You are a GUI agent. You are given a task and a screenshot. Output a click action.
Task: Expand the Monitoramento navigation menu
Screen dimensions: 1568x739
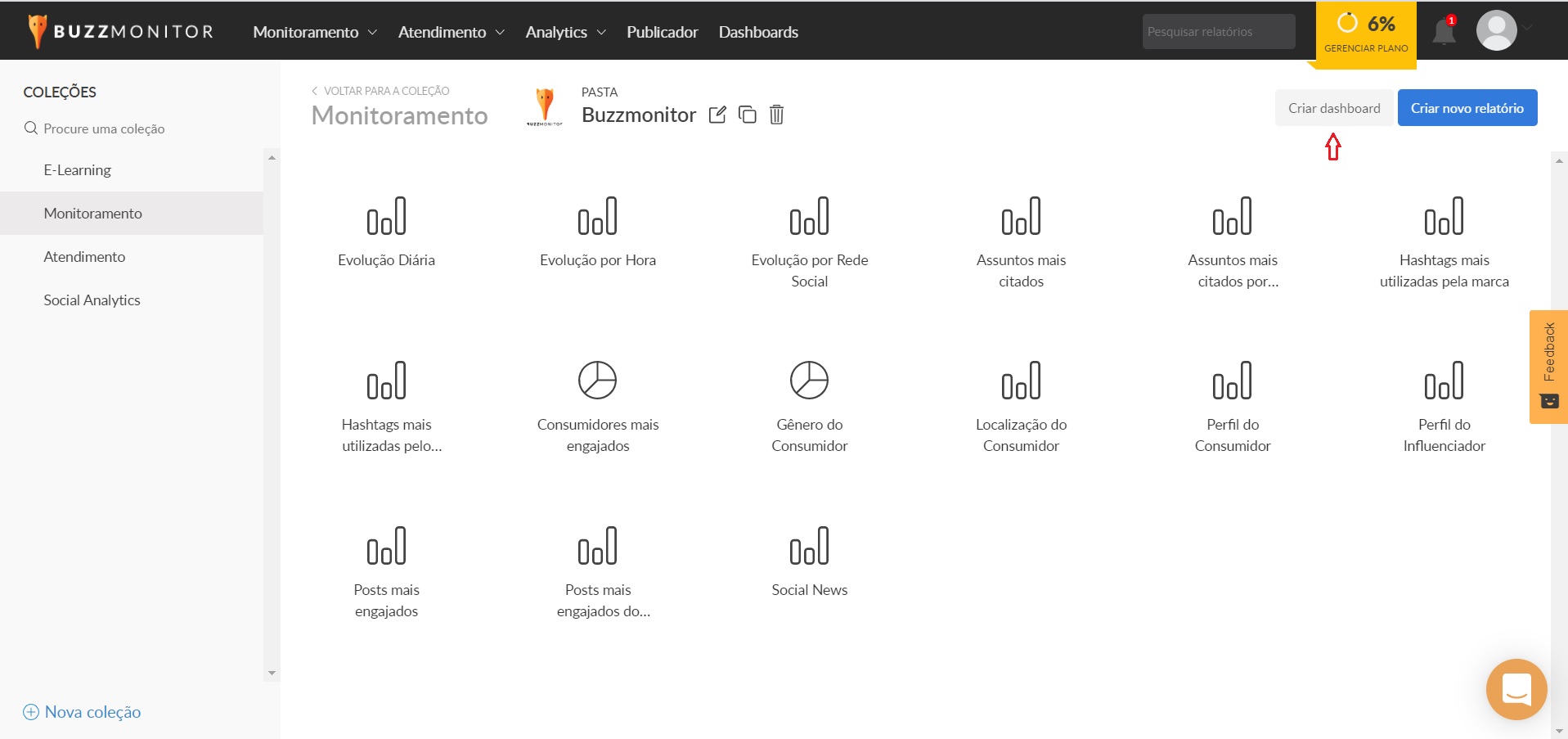[x=314, y=32]
